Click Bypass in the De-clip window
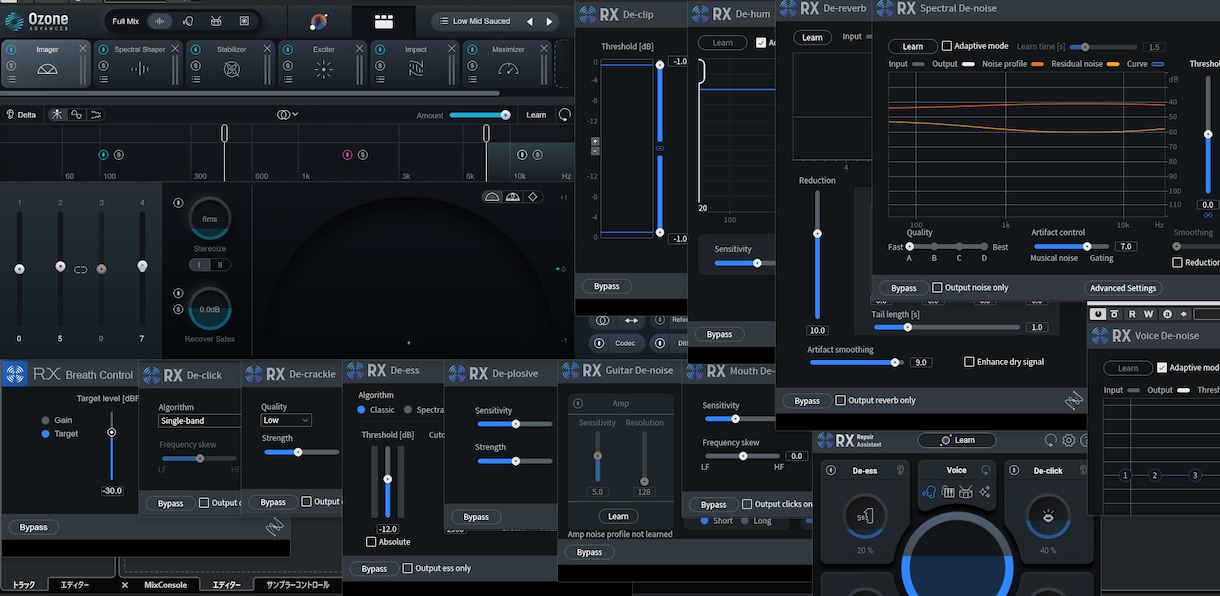The height and width of the screenshot is (596, 1220). click(607, 286)
